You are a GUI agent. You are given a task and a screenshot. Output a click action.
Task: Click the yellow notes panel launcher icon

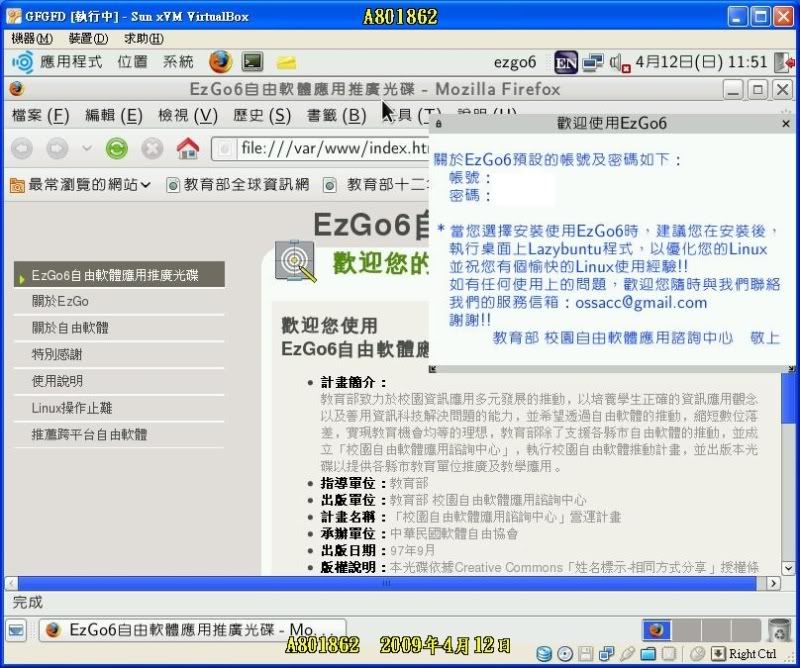pos(286,62)
